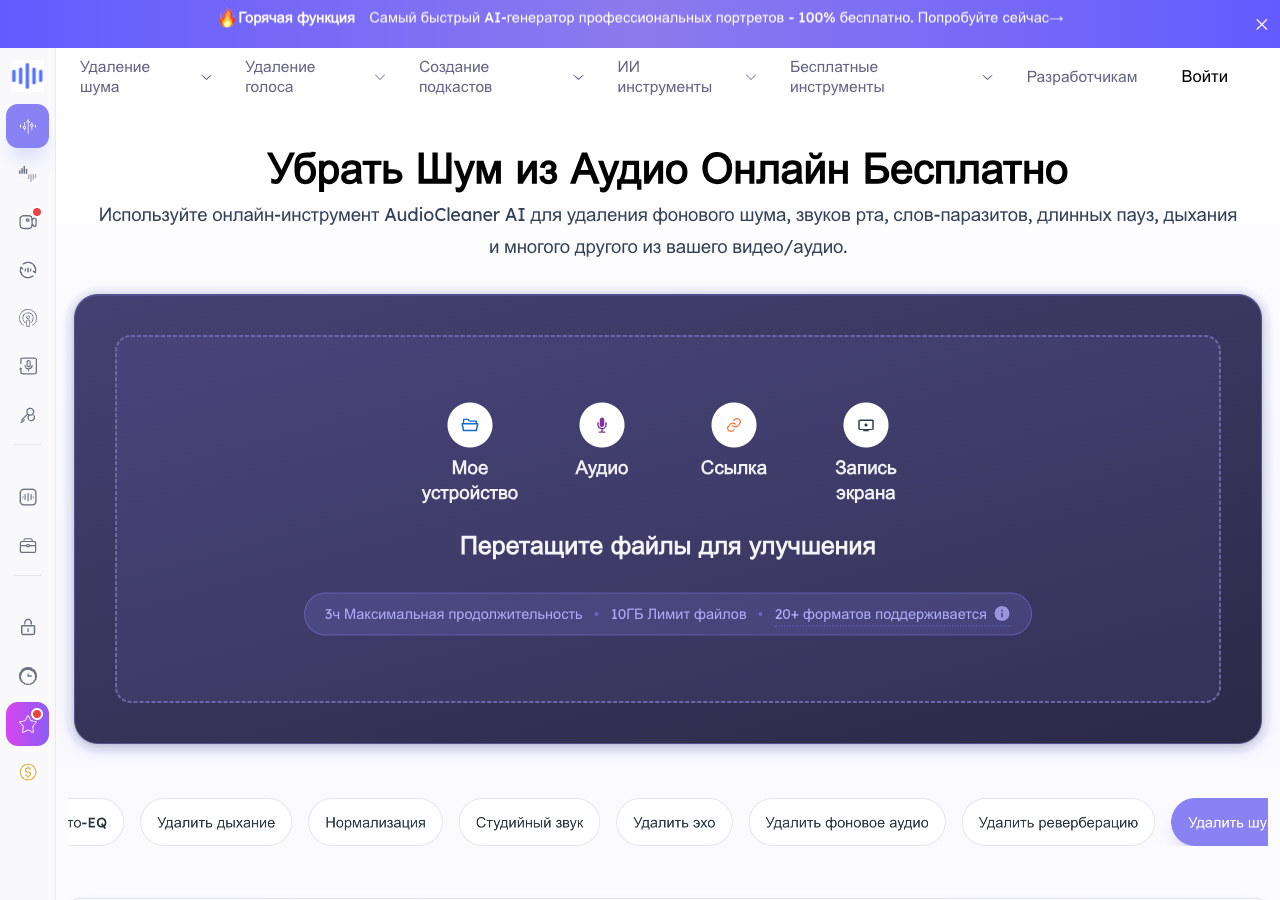Choose the Мое устройство folder icon
The width and height of the screenshot is (1280, 900).
470,425
